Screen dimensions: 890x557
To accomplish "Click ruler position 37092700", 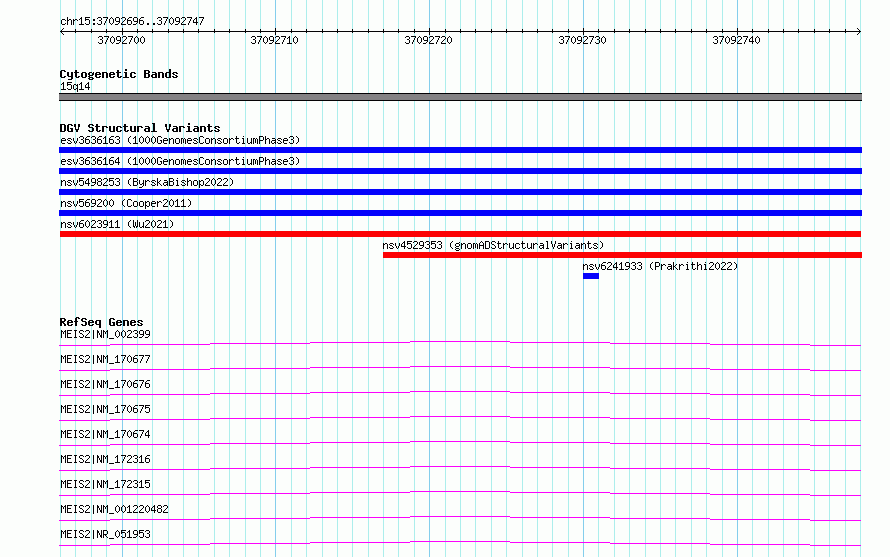I will click(x=121, y=40).
